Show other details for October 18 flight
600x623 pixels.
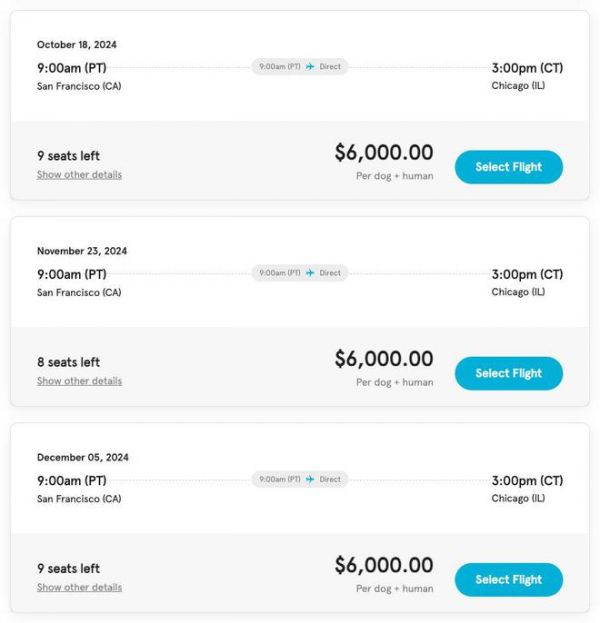point(79,175)
